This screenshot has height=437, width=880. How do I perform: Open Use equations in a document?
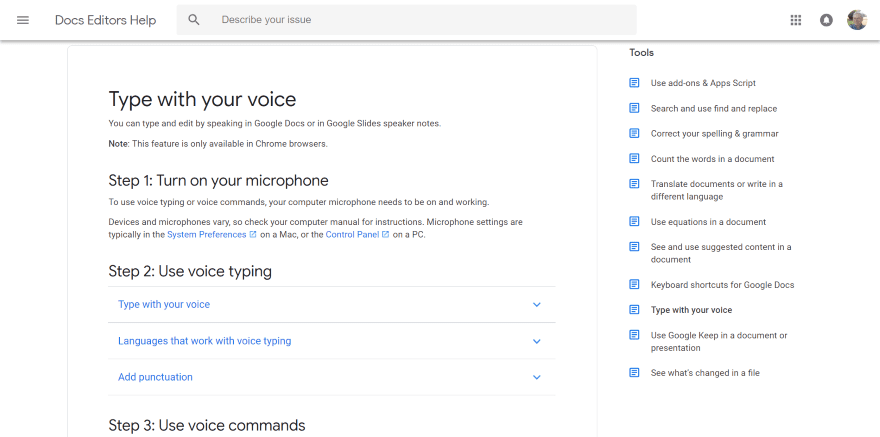point(708,222)
